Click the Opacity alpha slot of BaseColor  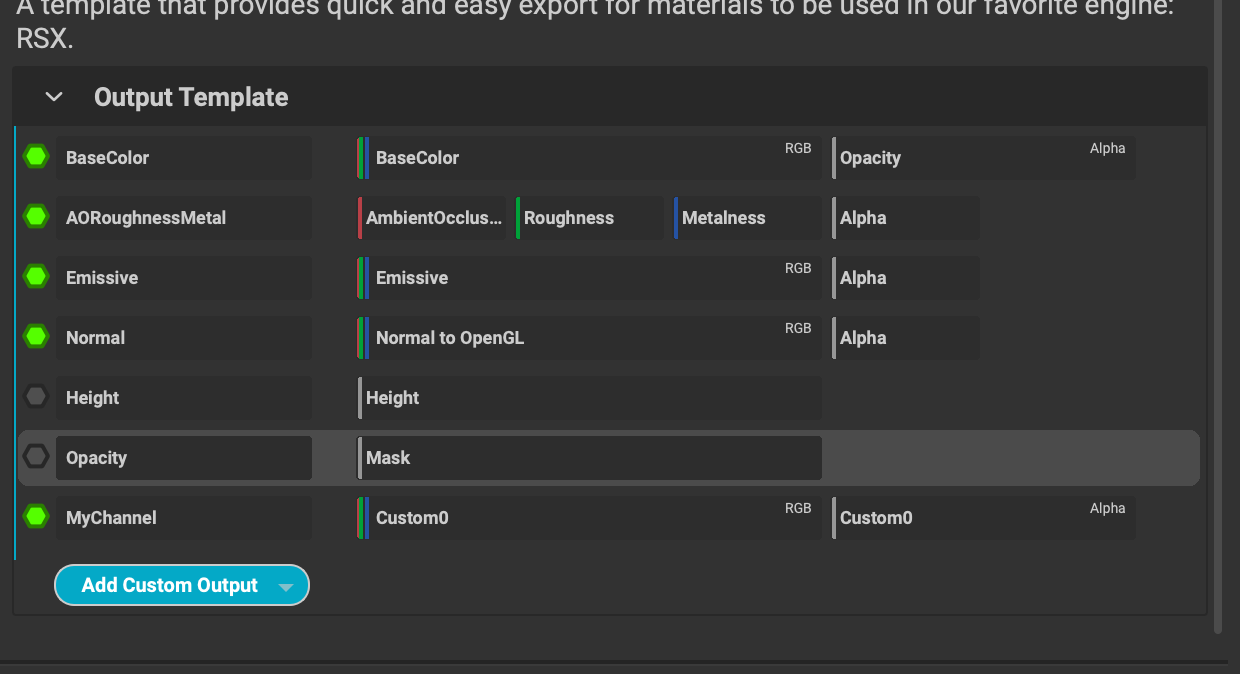[984, 158]
